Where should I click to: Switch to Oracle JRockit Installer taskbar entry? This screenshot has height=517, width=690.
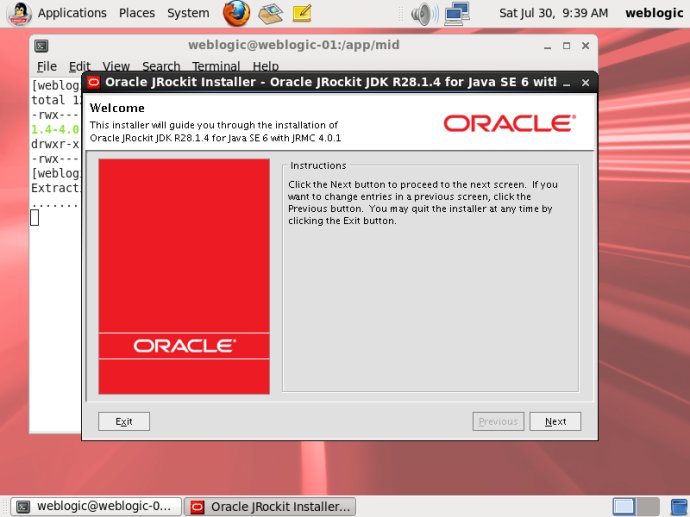pyautogui.click(x=270, y=506)
